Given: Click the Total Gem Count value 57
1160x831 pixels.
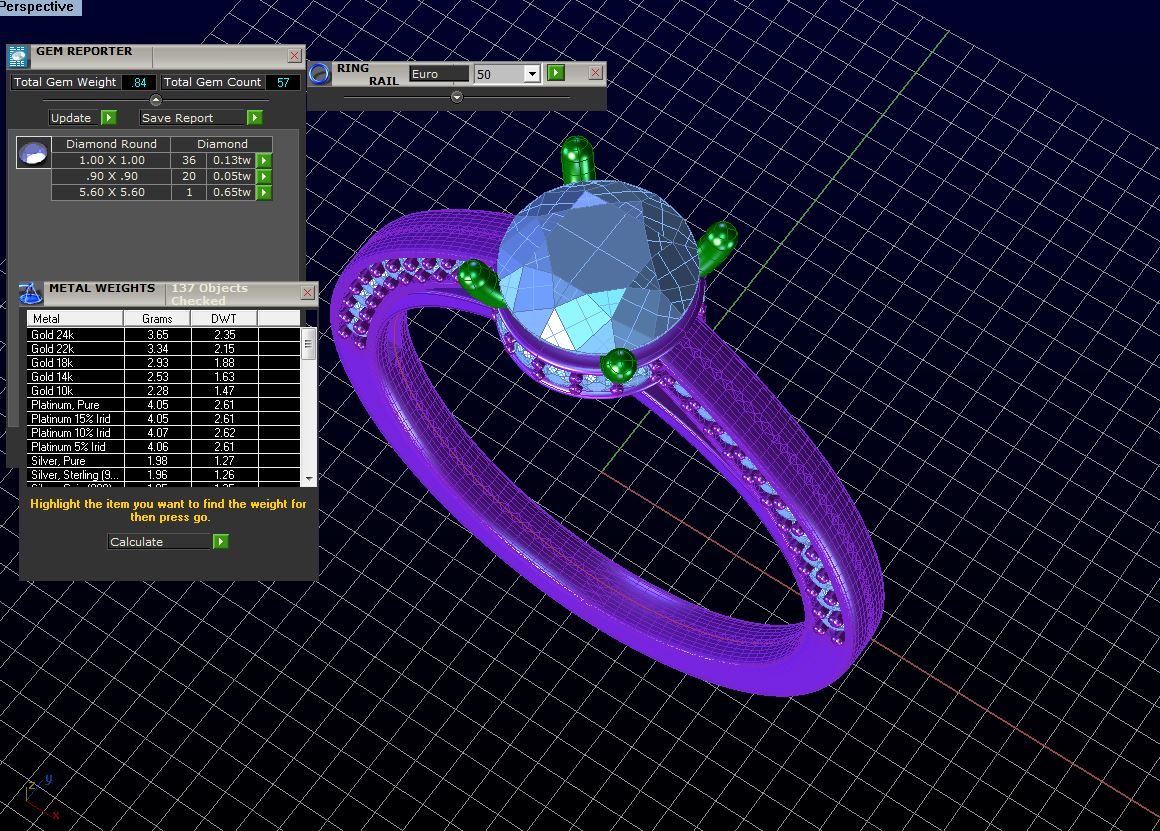Looking at the screenshot, I should click(283, 82).
